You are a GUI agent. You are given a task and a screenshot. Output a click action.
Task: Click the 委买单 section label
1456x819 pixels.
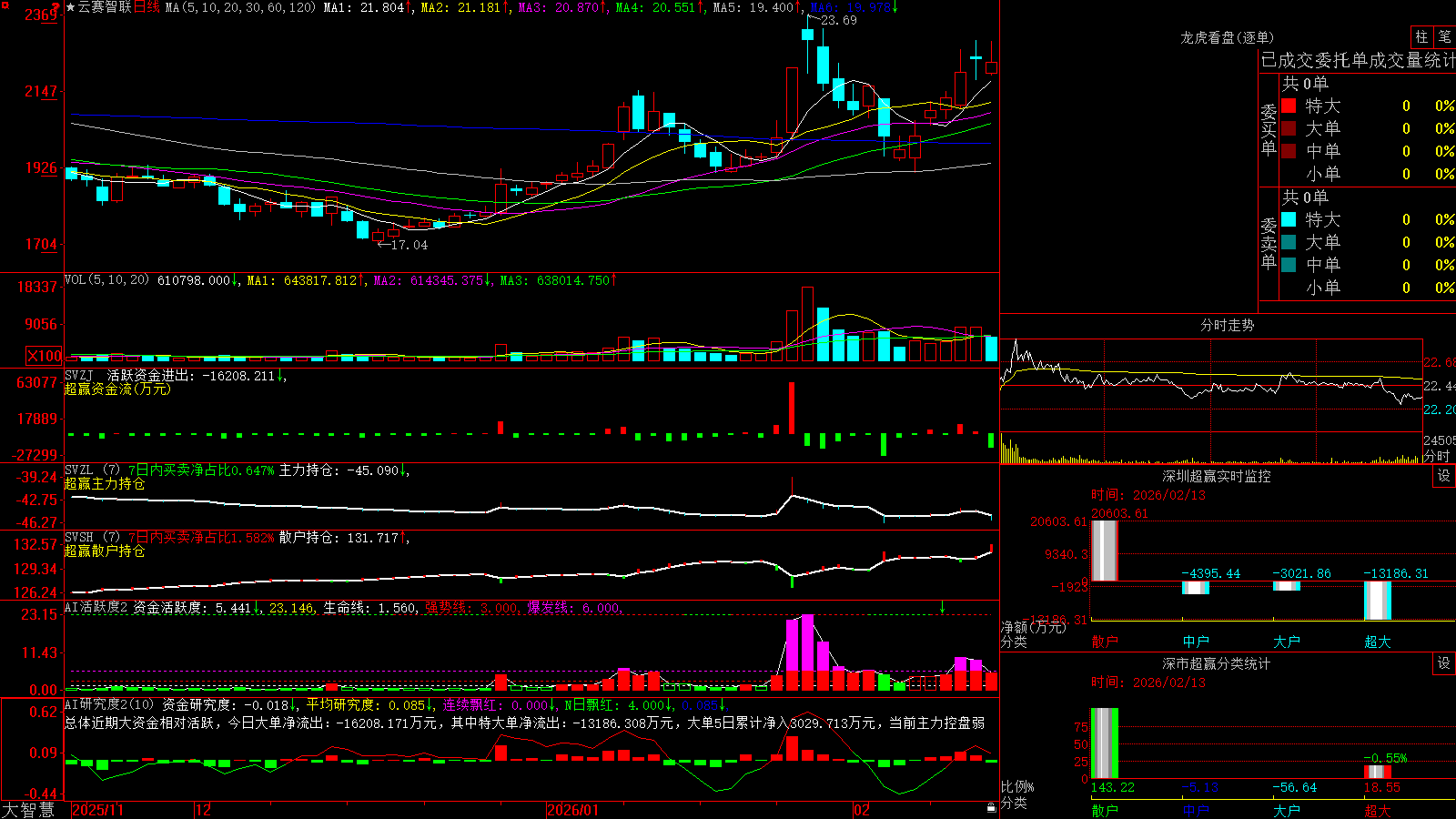pos(1269,129)
